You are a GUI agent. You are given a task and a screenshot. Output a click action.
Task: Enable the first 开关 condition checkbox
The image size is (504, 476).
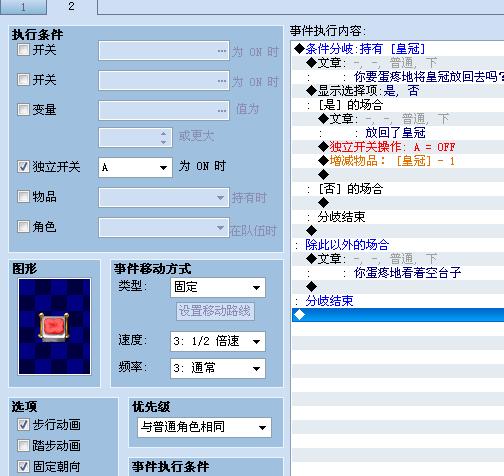[x=23, y=50]
